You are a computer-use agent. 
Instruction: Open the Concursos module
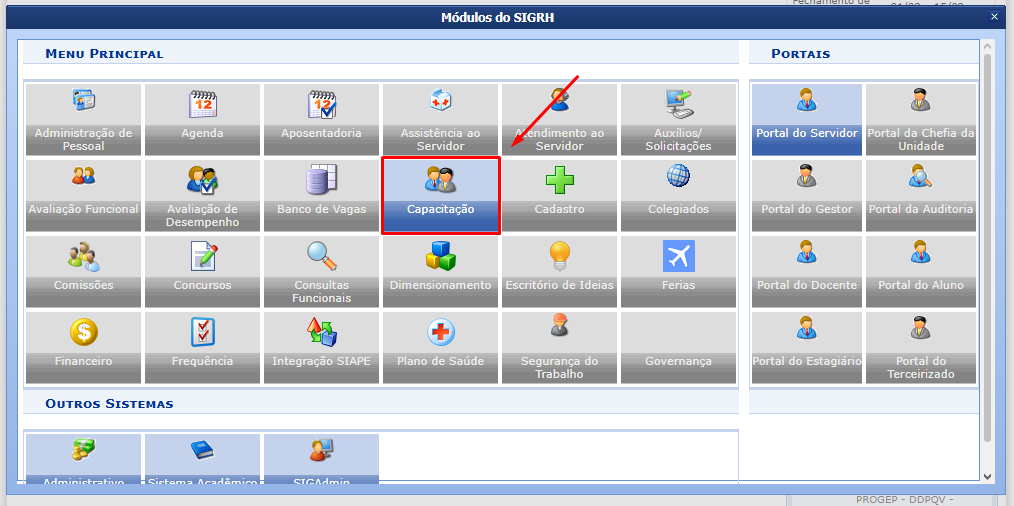(202, 272)
